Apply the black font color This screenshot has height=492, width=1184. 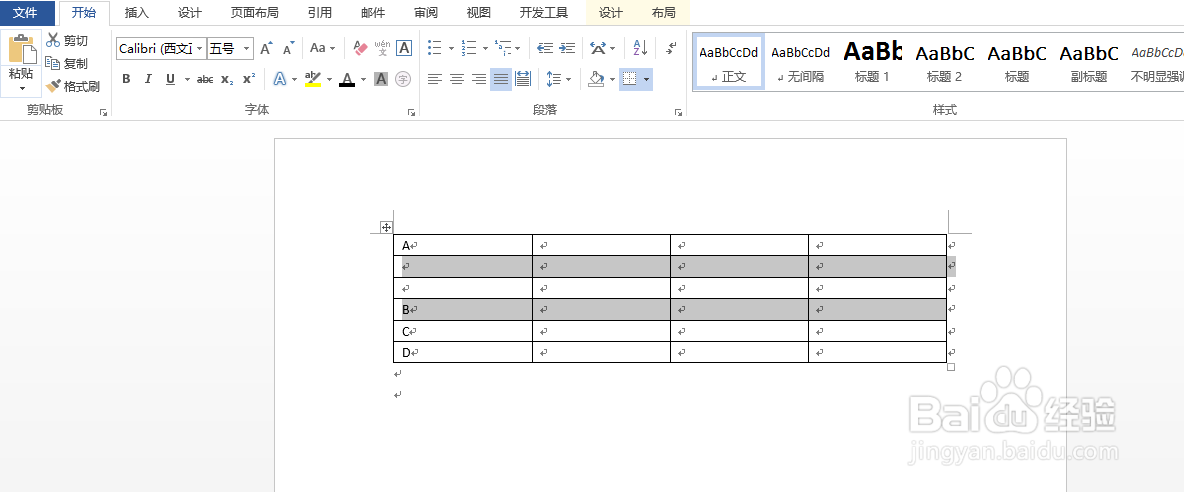347,78
